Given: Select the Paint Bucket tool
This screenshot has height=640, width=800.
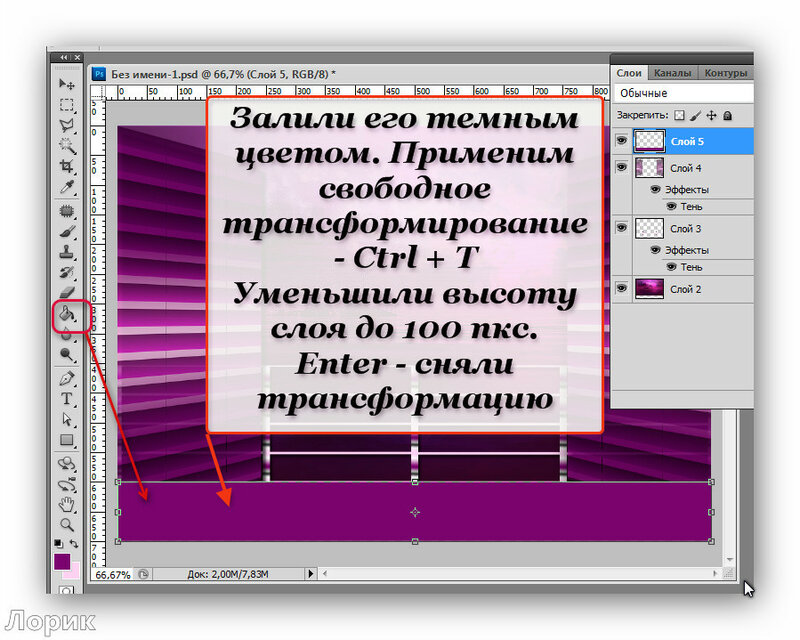Looking at the screenshot, I should point(68,313).
